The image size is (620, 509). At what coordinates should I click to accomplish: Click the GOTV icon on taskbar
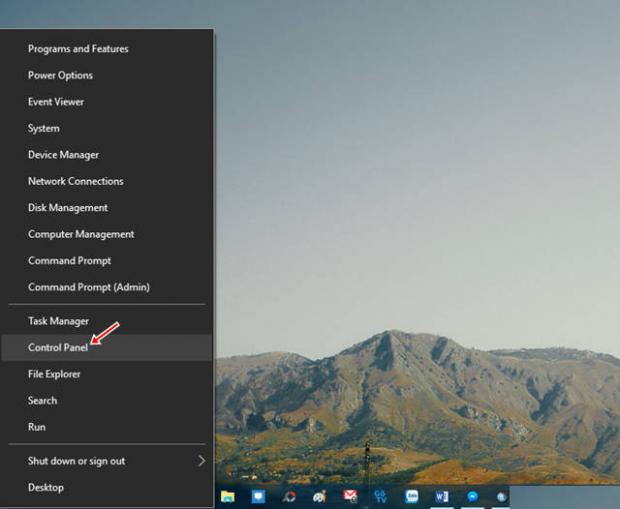380,496
